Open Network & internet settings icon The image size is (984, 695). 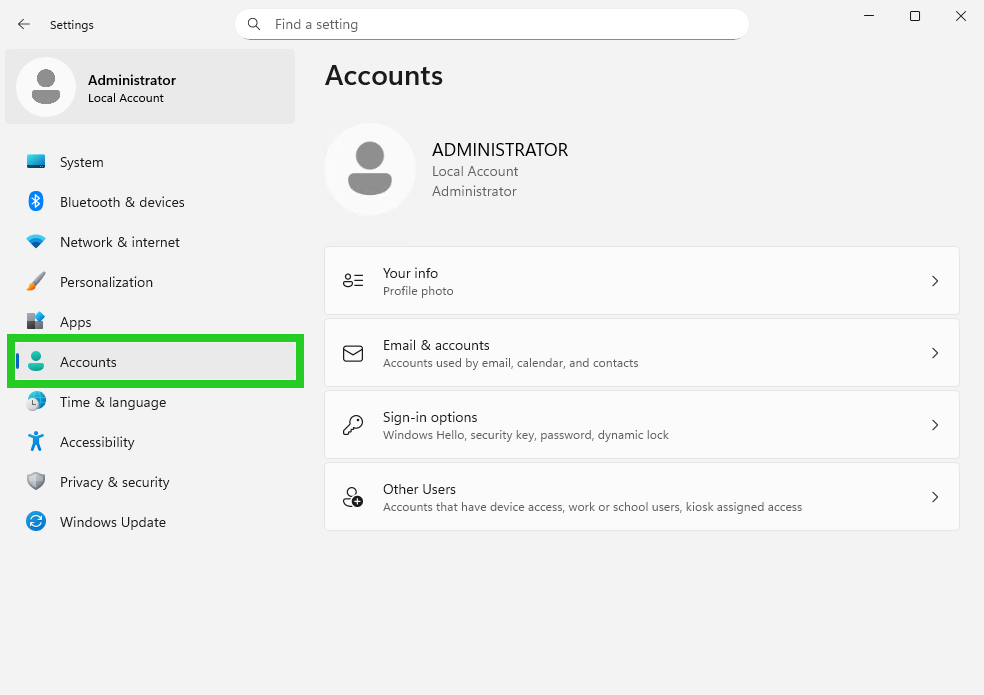[36, 242]
